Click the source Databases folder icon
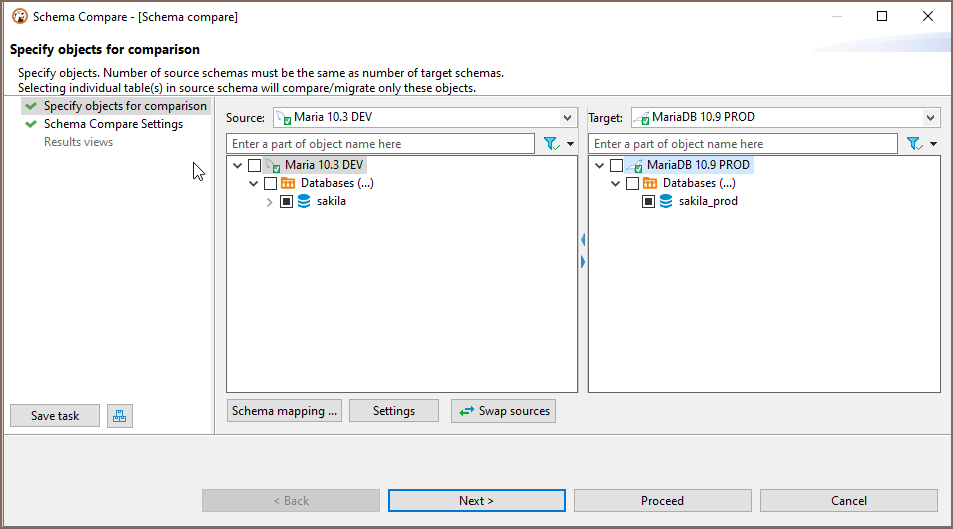The width and height of the screenshot is (953, 529). tap(288, 183)
